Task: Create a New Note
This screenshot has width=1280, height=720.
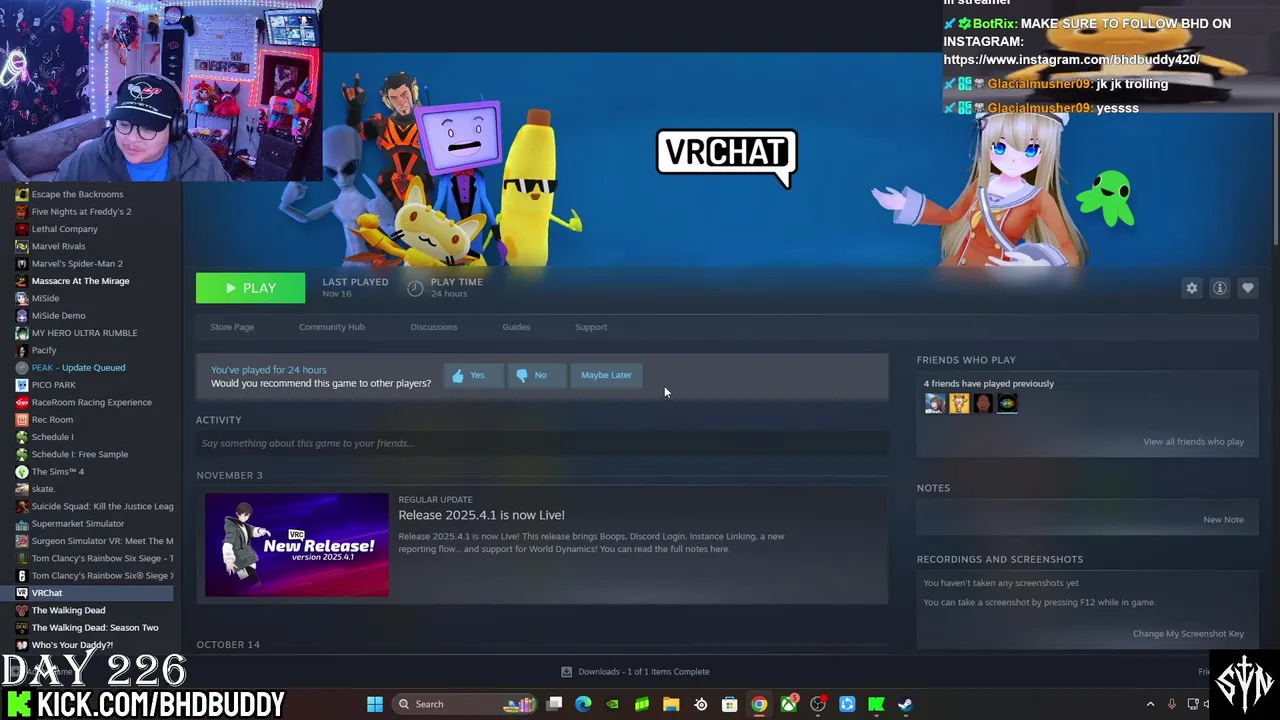Action: [1223, 520]
